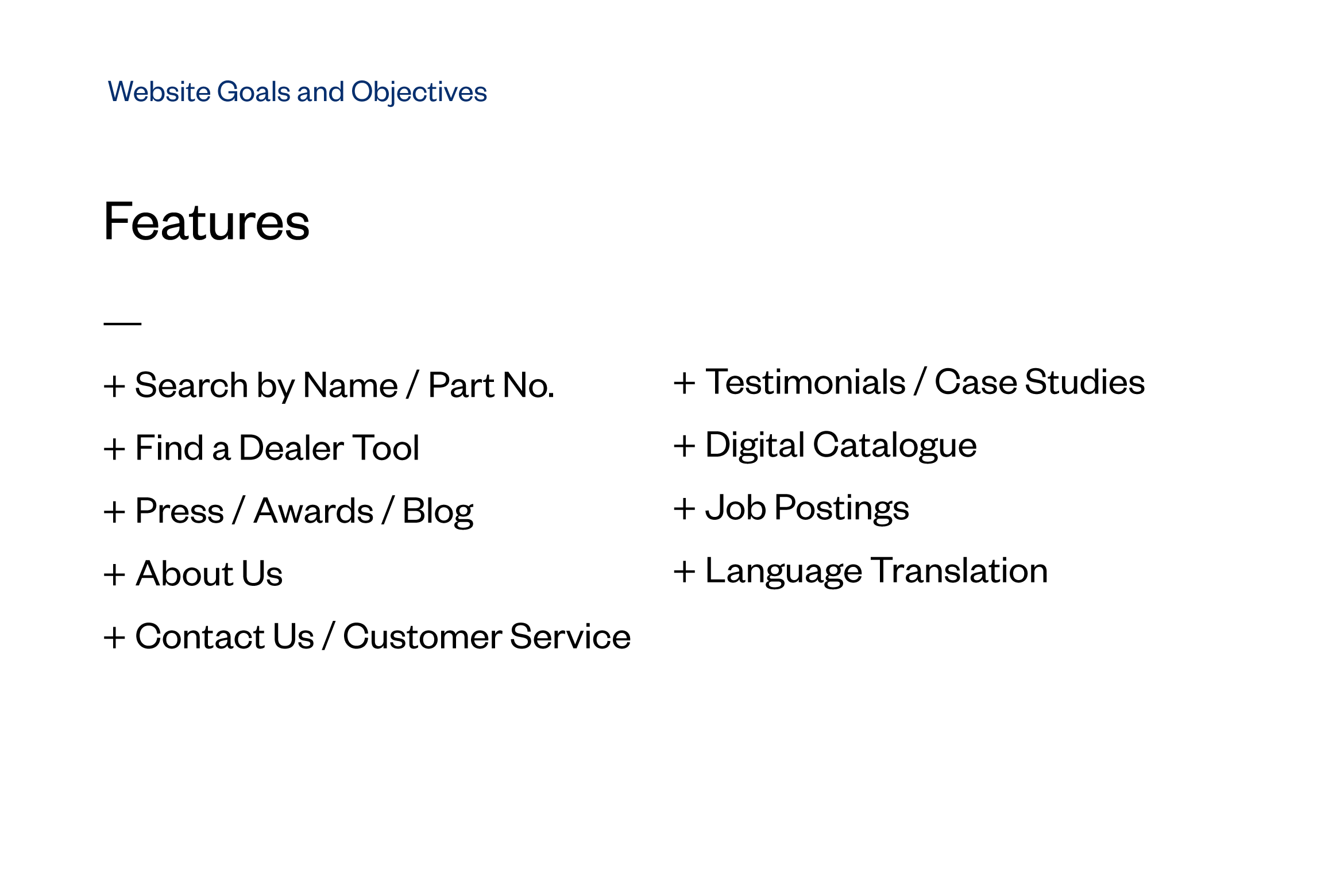This screenshot has height=896, width=1344.
Task: Click the plus icon beside Search by Name
Action: point(114,386)
